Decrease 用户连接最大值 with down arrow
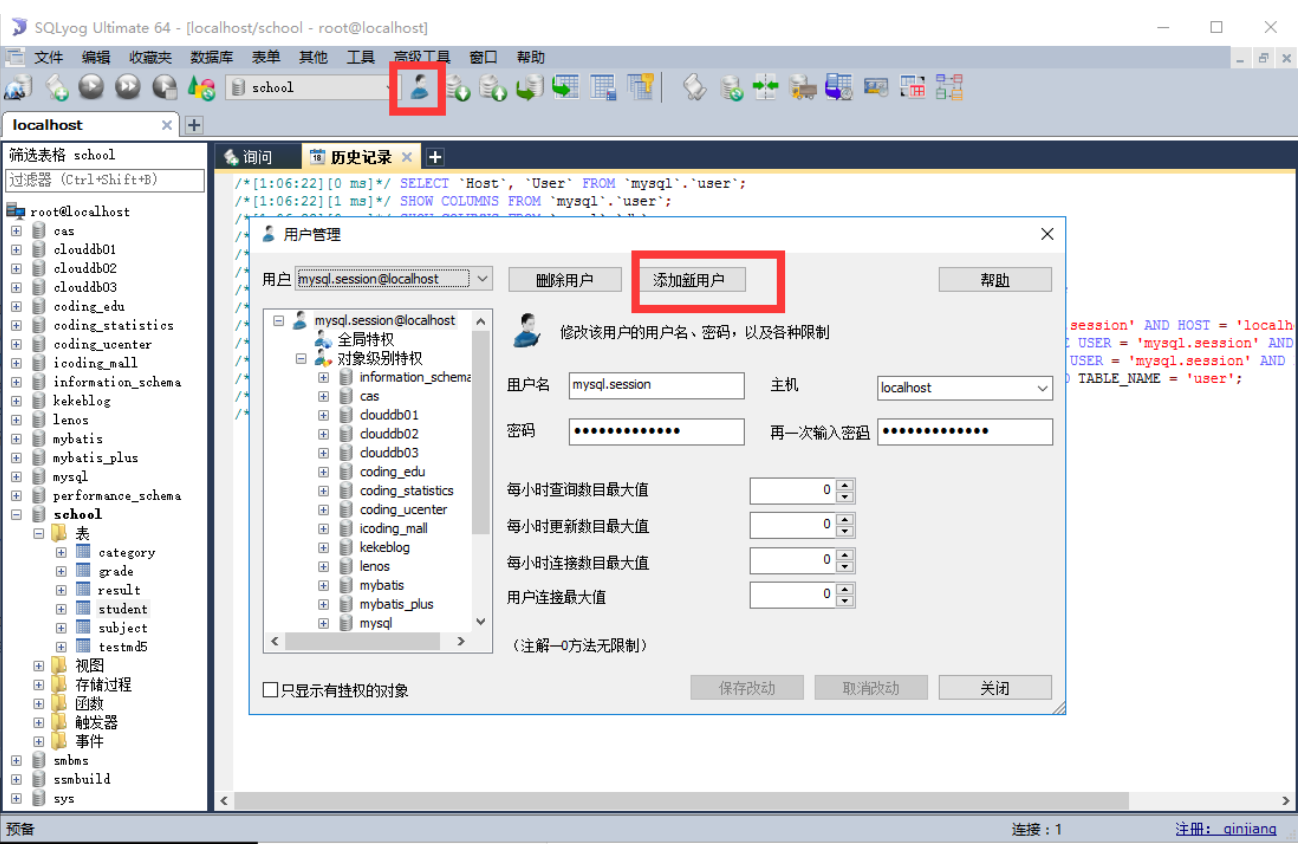The height and width of the screenshot is (846, 1299). coord(846,602)
